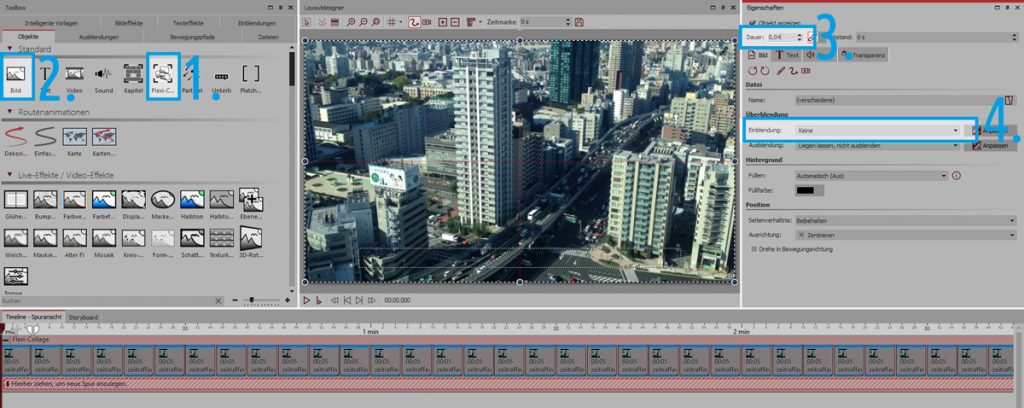Click the Platzhalter object icon

point(251,74)
